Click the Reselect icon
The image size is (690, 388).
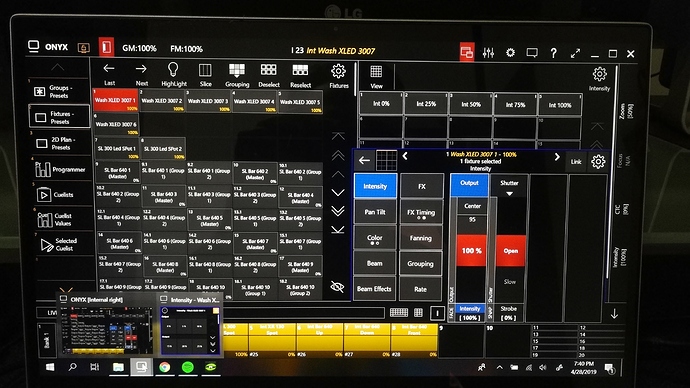coord(300,70)
